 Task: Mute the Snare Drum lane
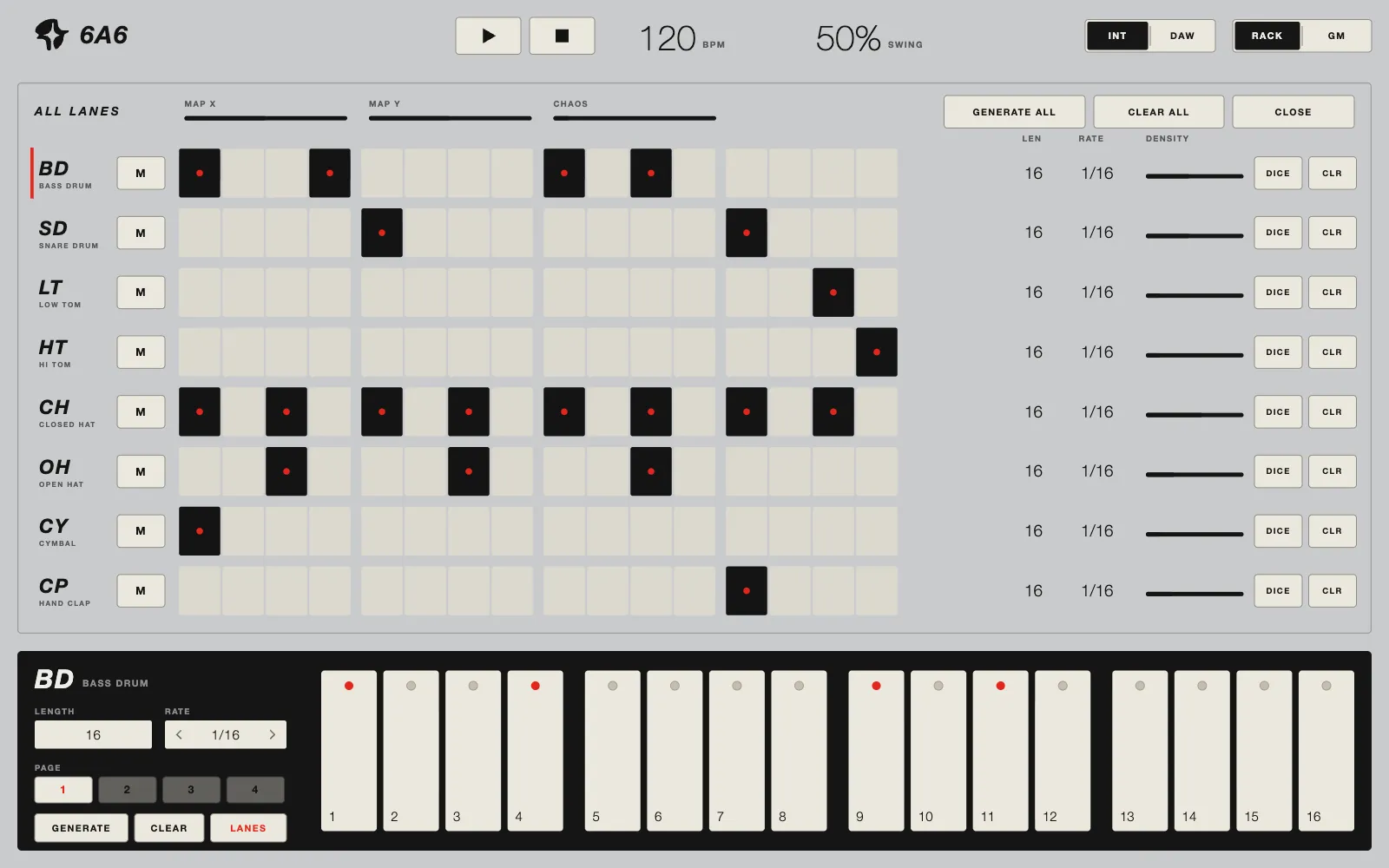[141, 233]
